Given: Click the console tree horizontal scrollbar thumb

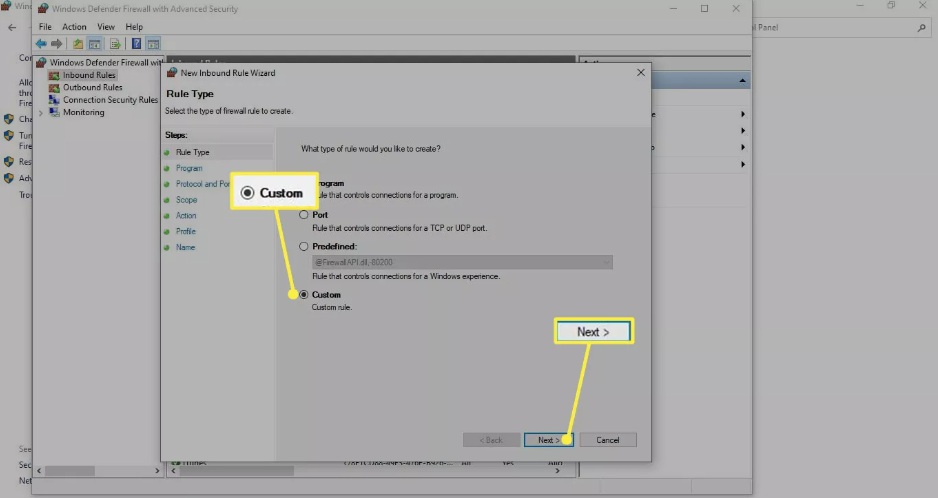Looking at the screenshot, I should (x=69, y=471).
